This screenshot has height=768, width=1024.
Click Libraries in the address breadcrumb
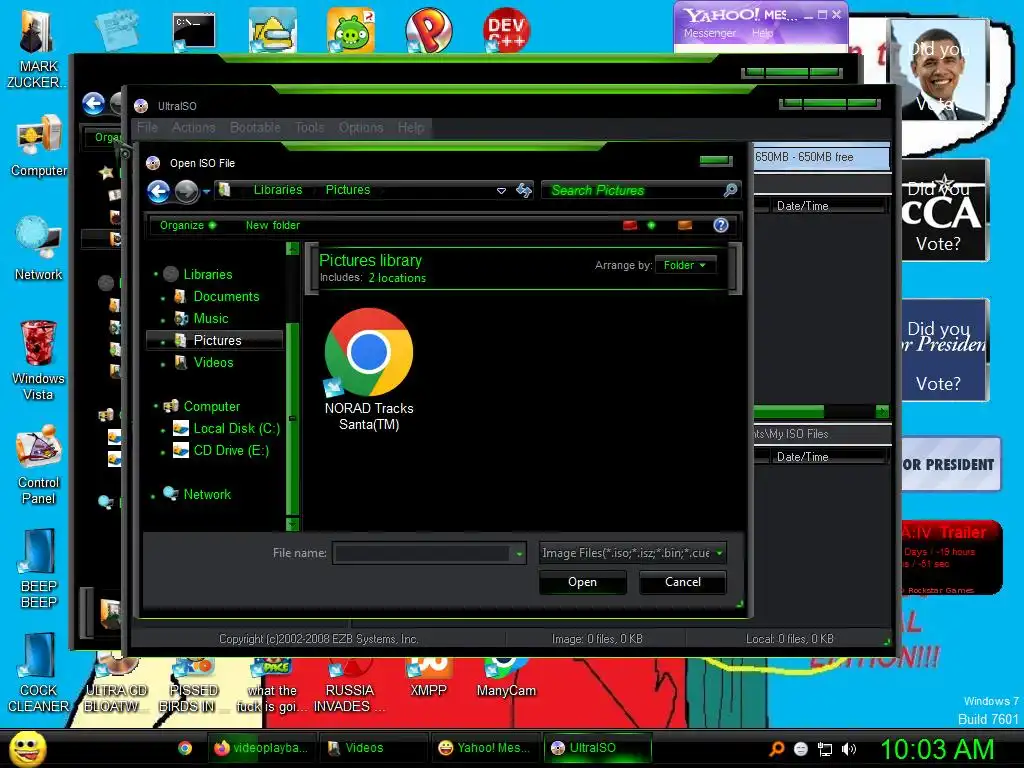tap(278, 190)
